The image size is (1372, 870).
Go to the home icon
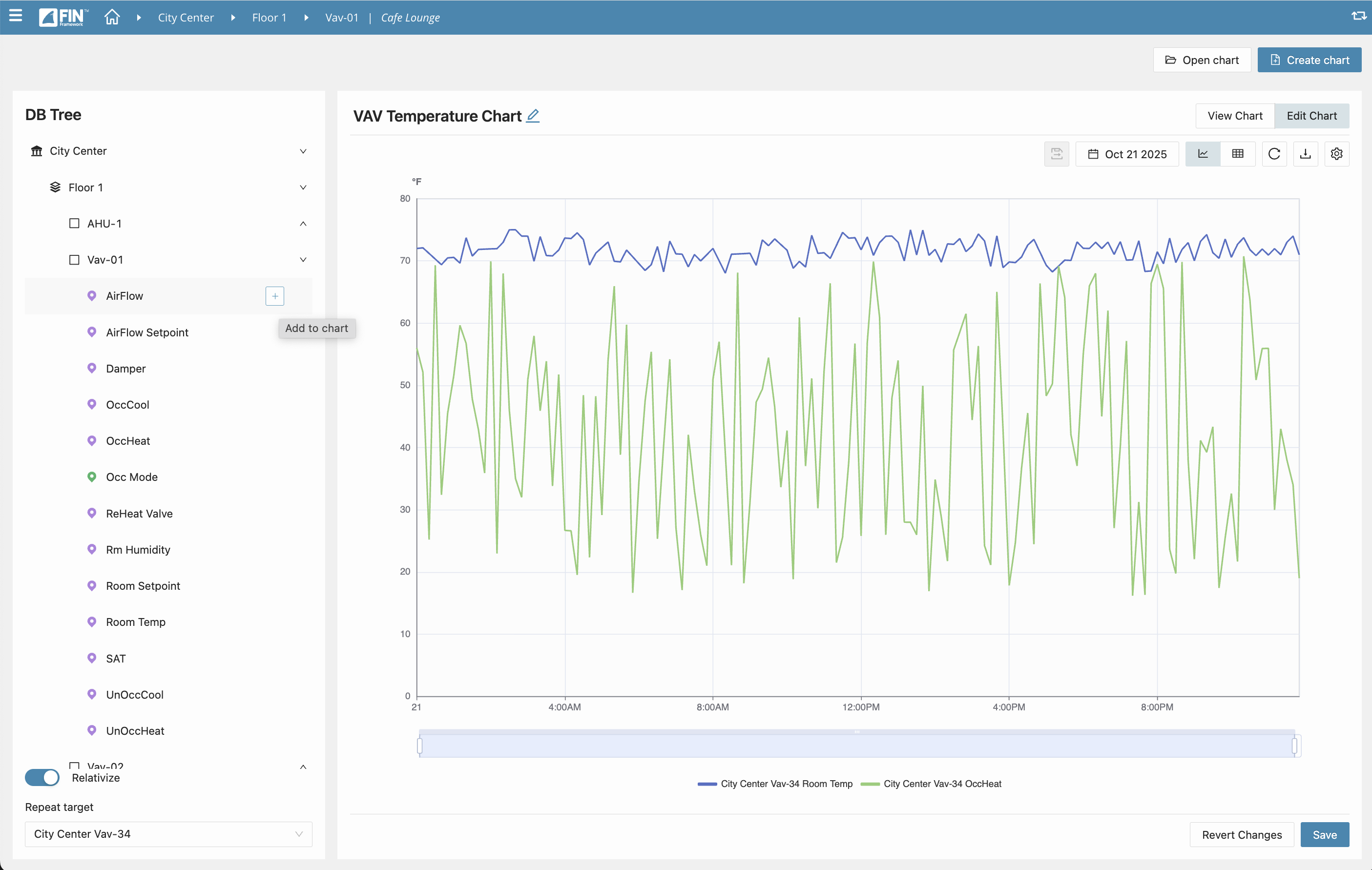coord(112,17)
